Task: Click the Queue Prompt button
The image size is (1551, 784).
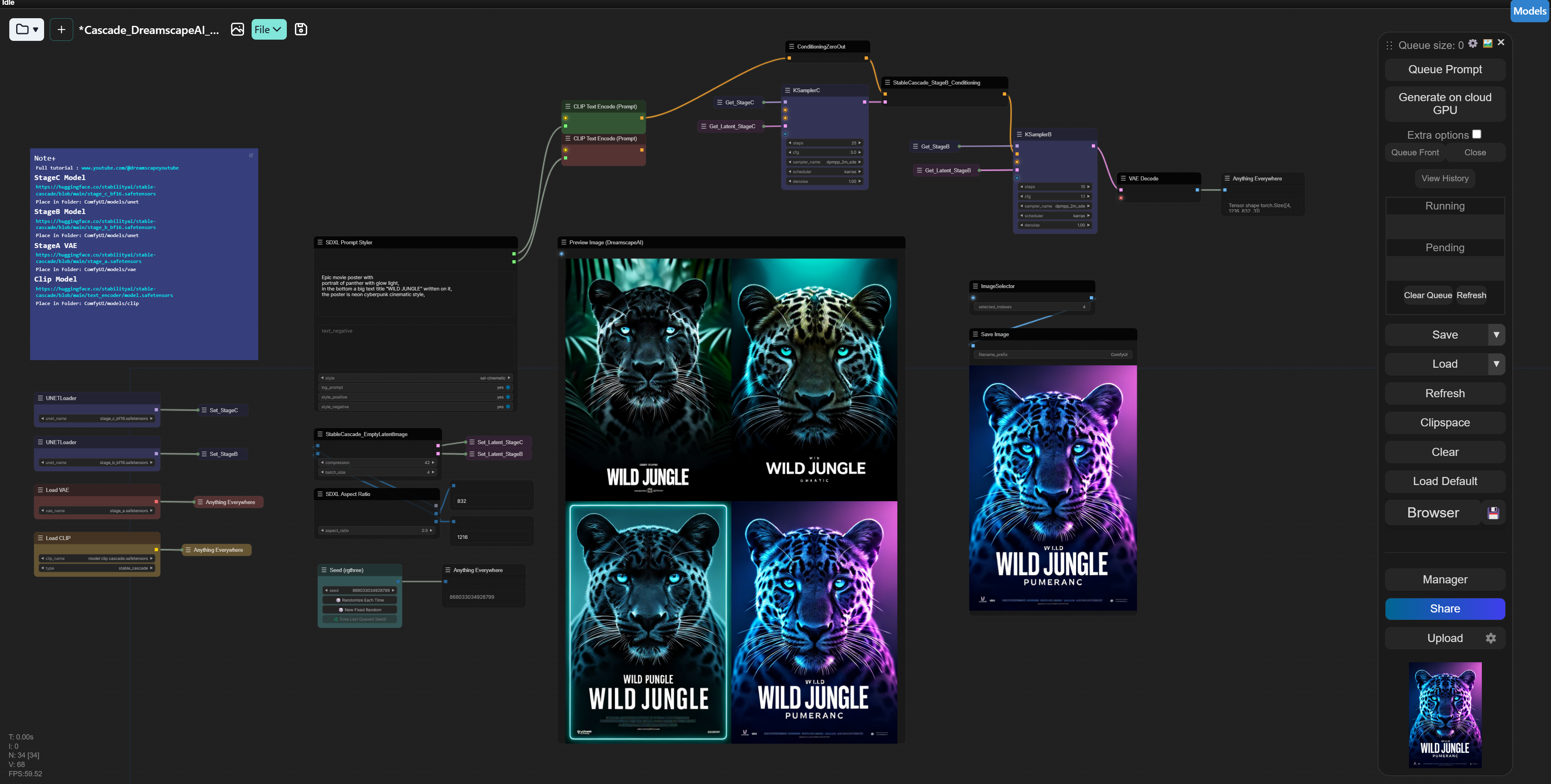Action: click(x=1445, y=69)
